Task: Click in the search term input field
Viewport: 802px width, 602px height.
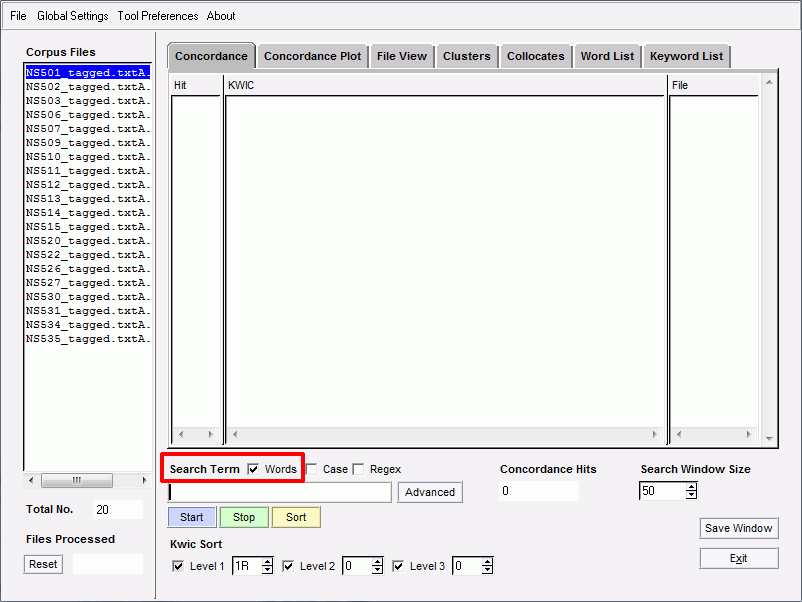Action: coord(280,492)
